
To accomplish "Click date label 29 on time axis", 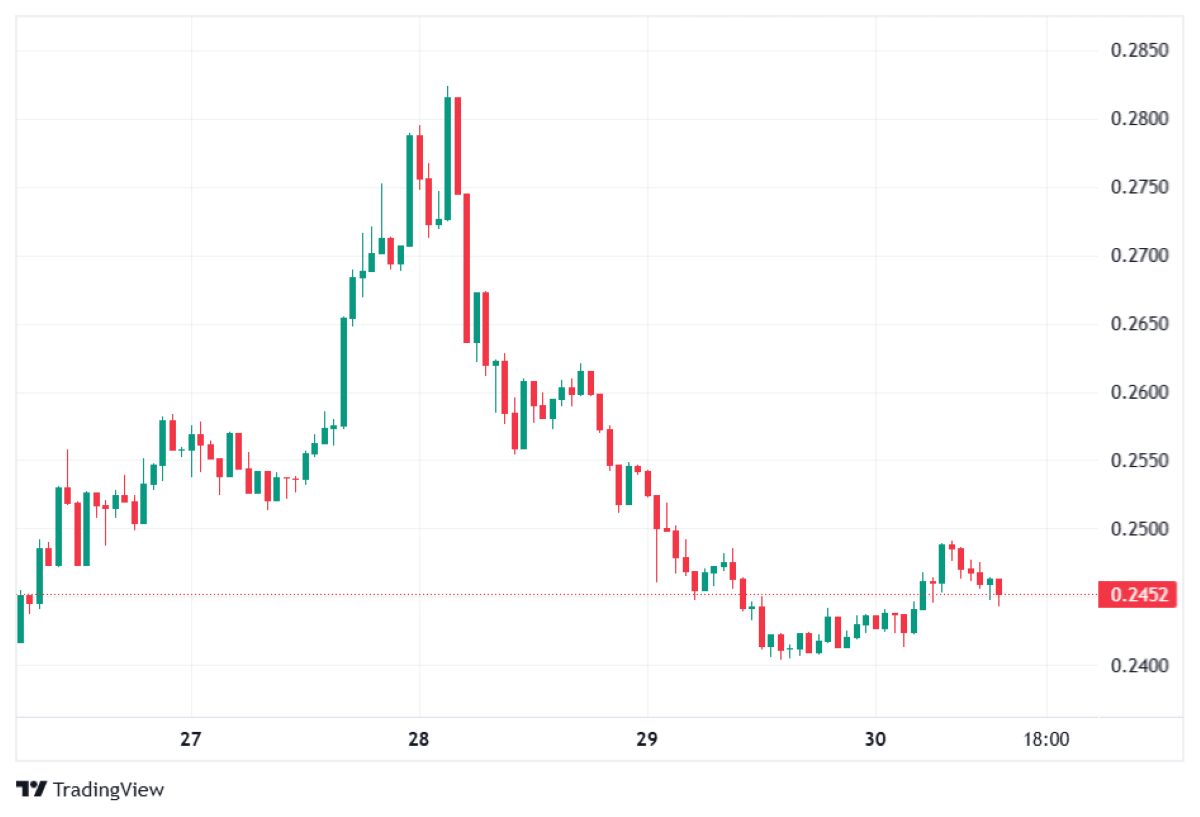I will point(646,740).
